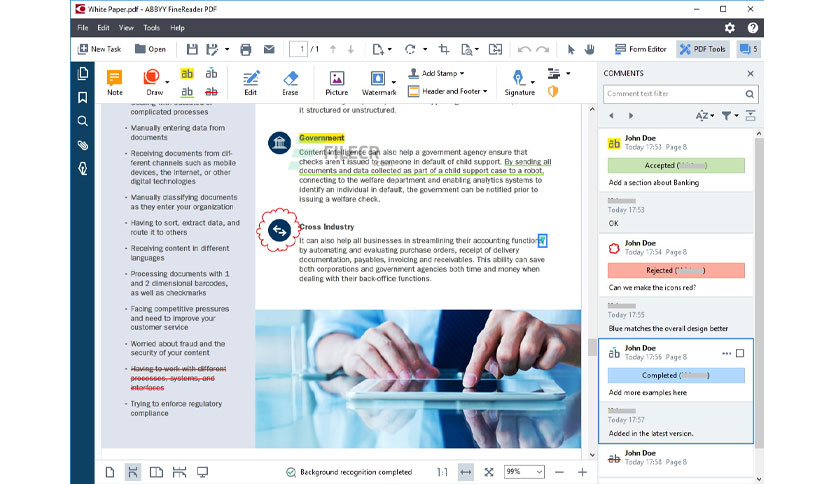The image size is (836, 484).
Task: Undo the last action
Action: tap(524, 49)
